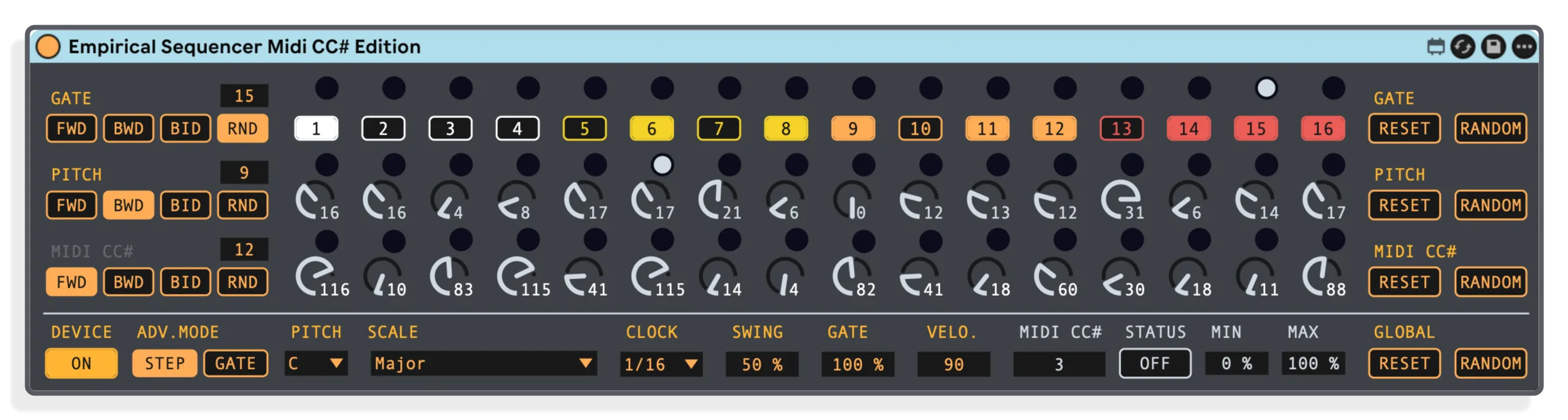The height and width of the screenshot is (420, 1568).
Task: Set MIDI CC# direction to FWD
Action: pos(71,282)
